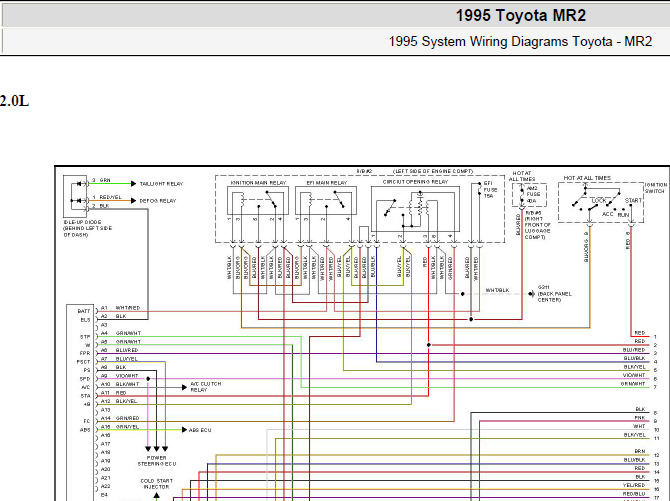The image size is (670, 501).
Task: Click the '2.0L' section heading
Action: click(14, 101)
